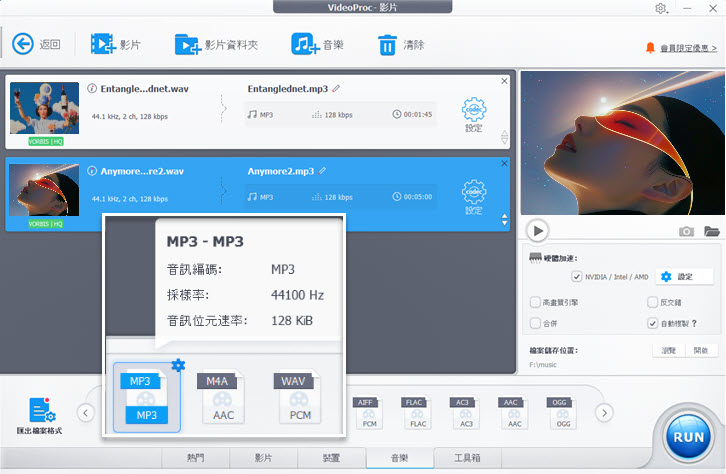The height and width of the screenshot is (474, 726).
Task: Reorder Entanglednet item with up/down arrows
Action: [504, 137]
